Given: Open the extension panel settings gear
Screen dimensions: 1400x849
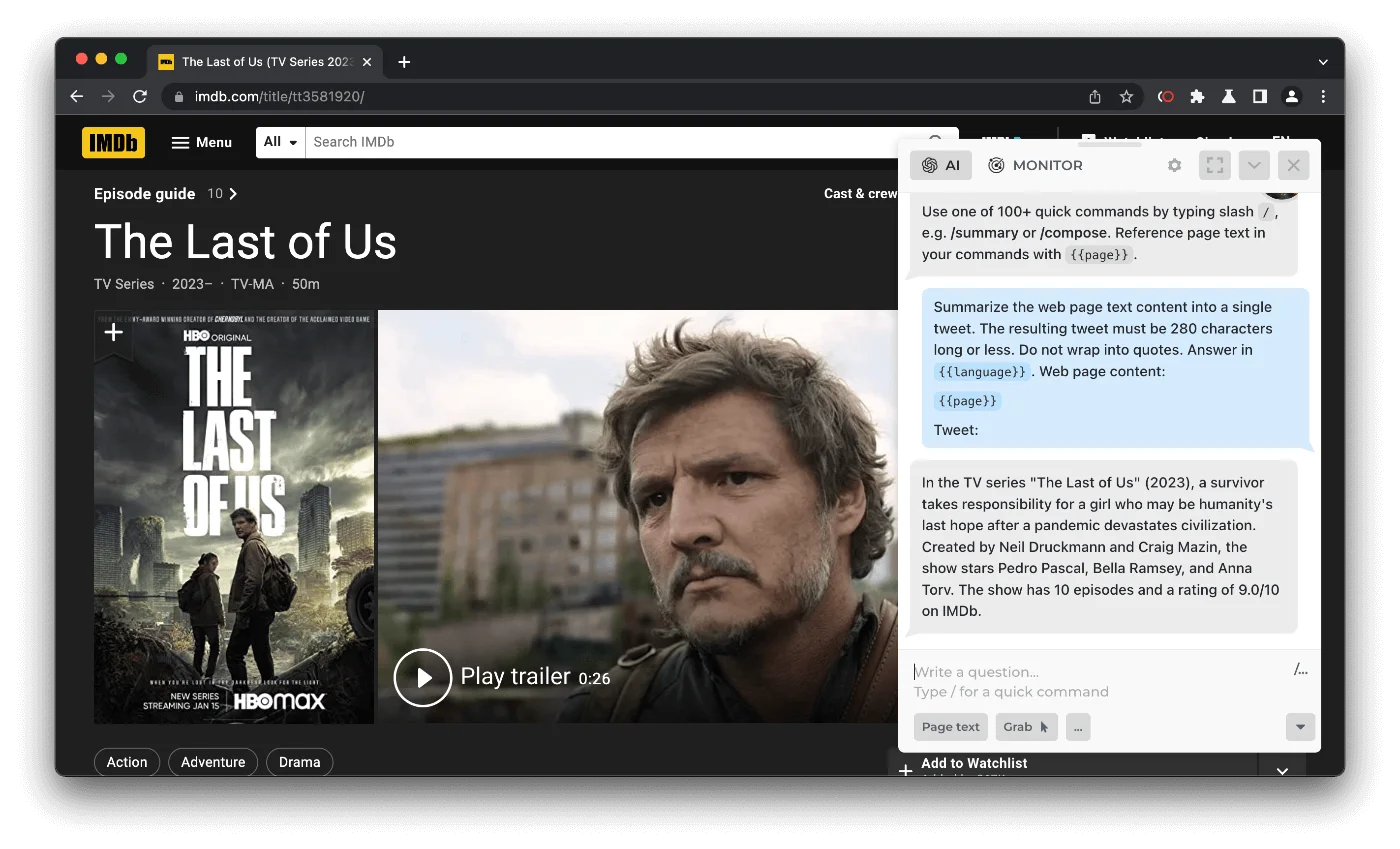Looking at the screenshot, I should click(1174, 166).
